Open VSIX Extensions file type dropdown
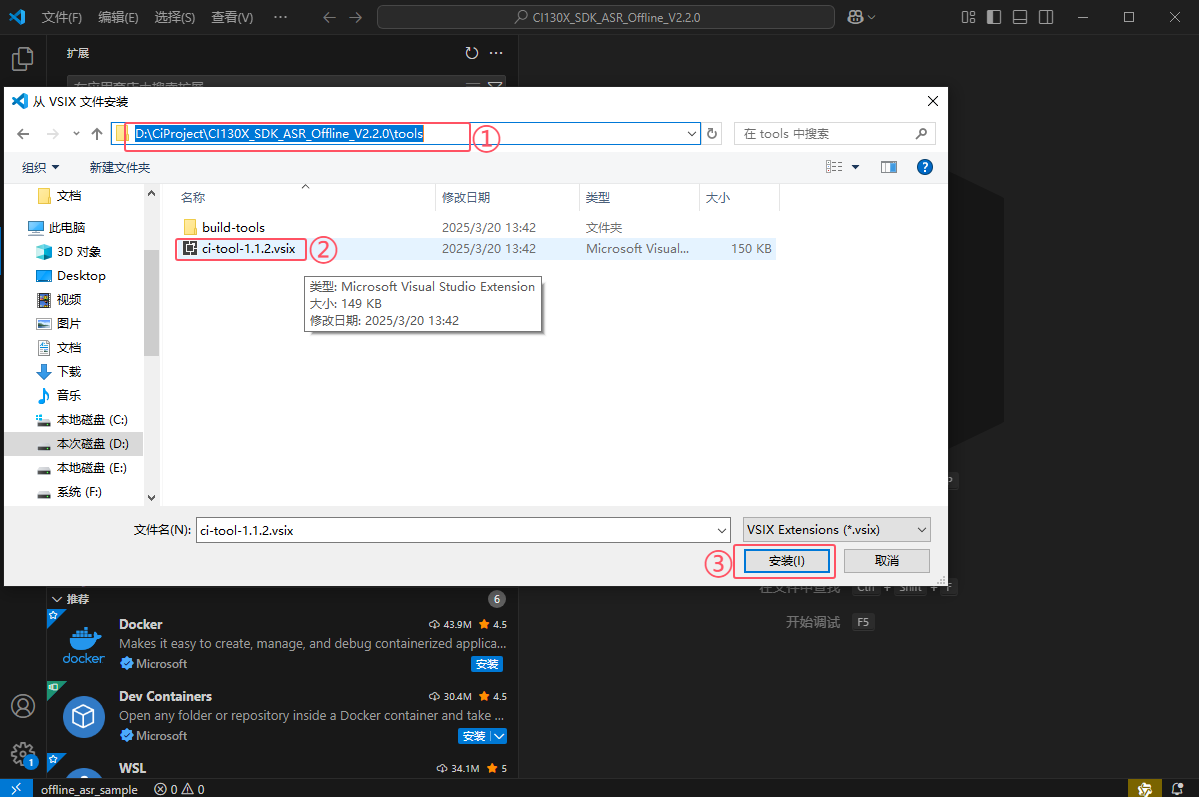The image size is (1199, 797). coord(837,529)
